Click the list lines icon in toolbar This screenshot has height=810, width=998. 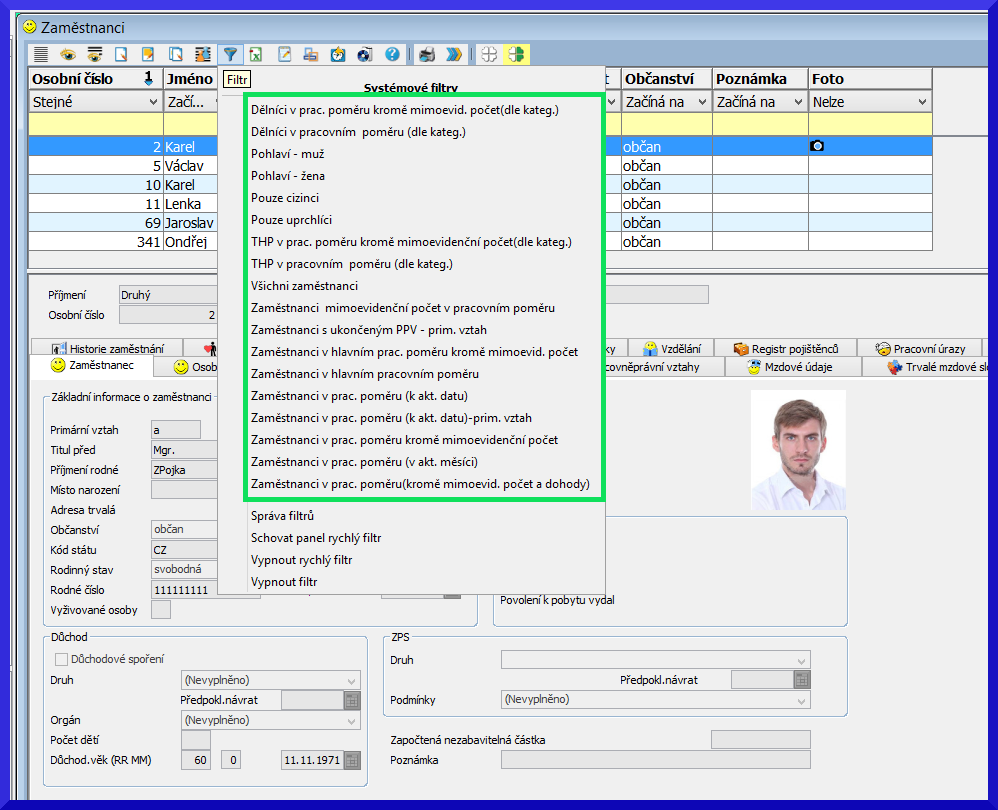[x=41, y=54]
